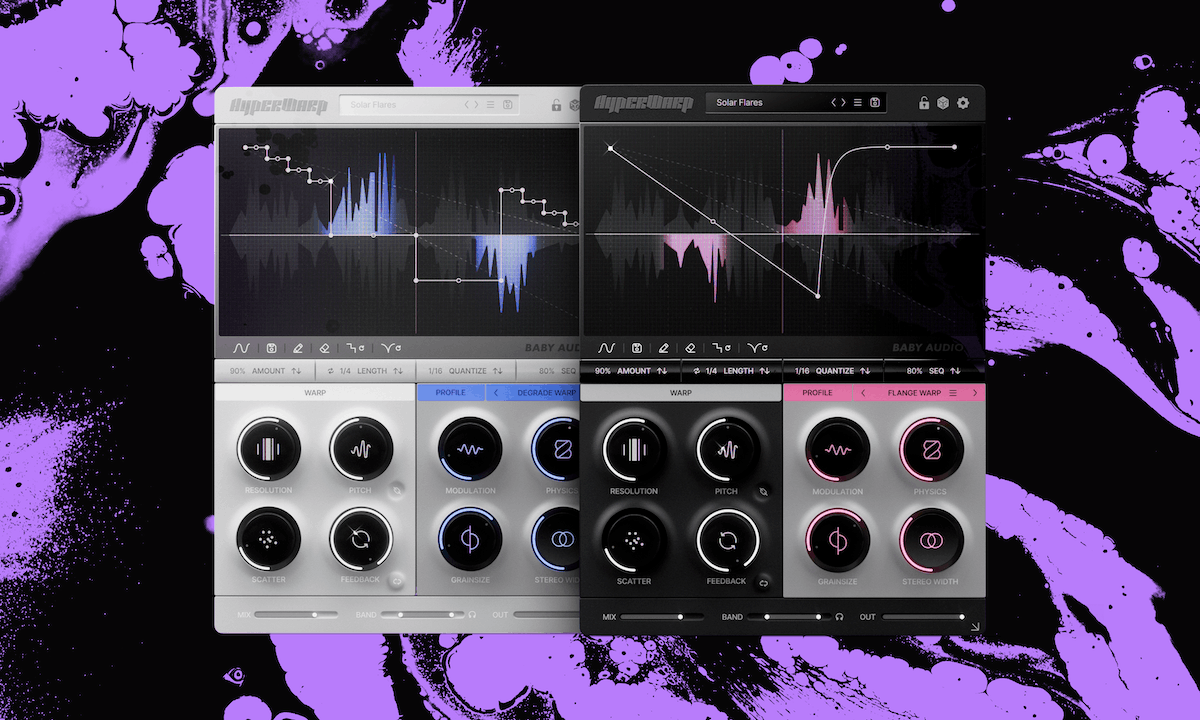Pick eraser tool in light window

tap(323, 348)
